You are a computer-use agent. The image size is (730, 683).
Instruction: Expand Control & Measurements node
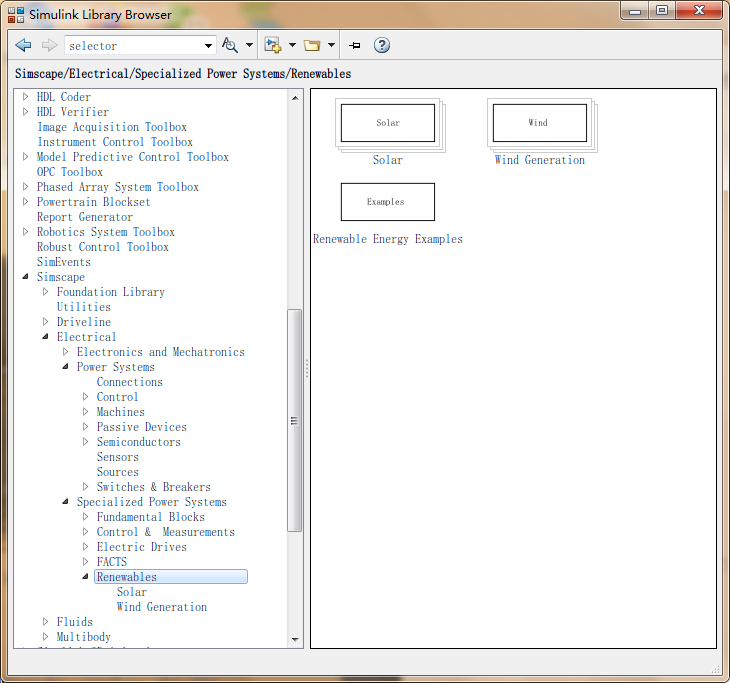pyautogui.click(x=86, y=532)
